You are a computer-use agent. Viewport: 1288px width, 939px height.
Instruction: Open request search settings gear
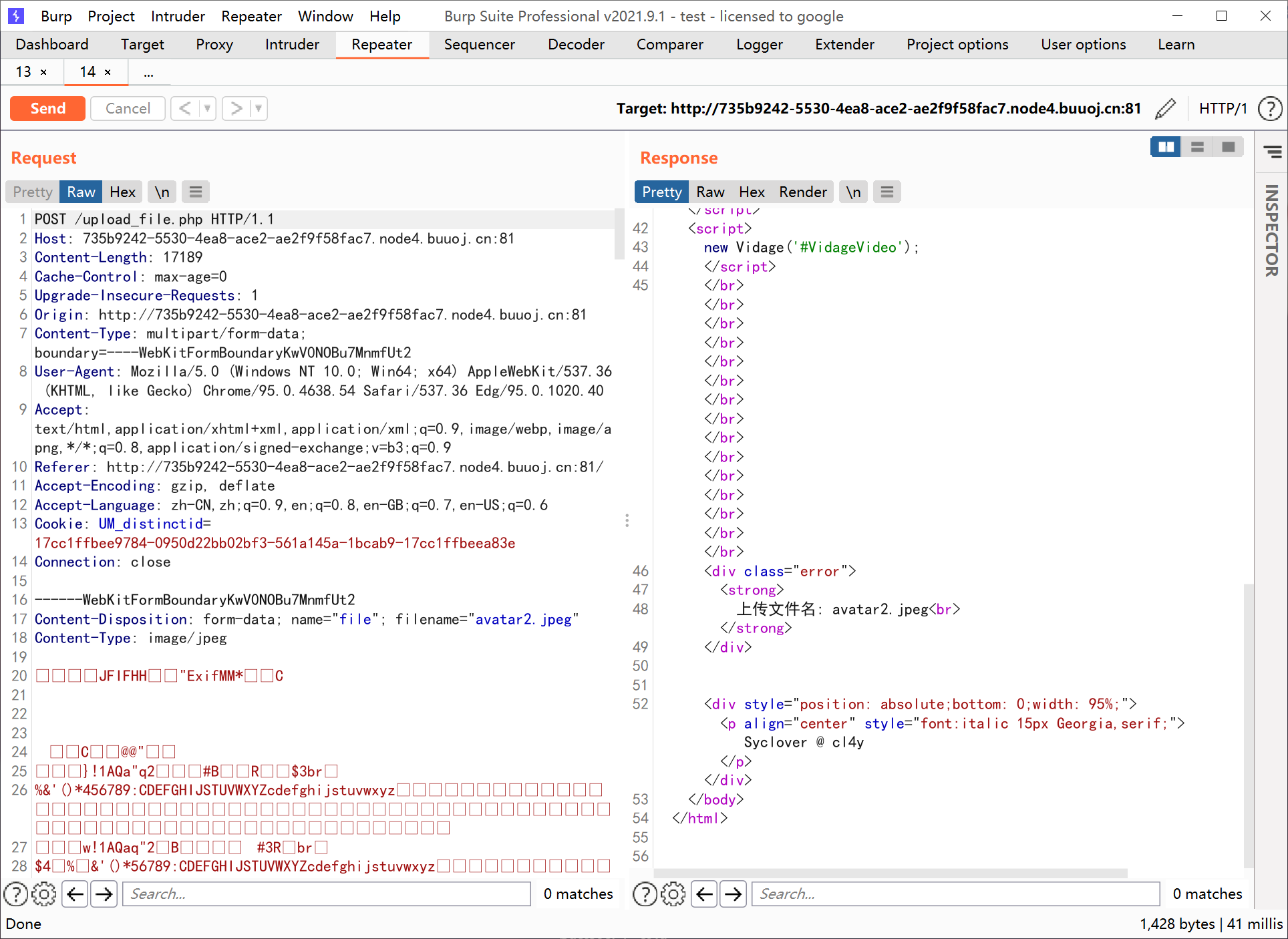click(44, 894)
